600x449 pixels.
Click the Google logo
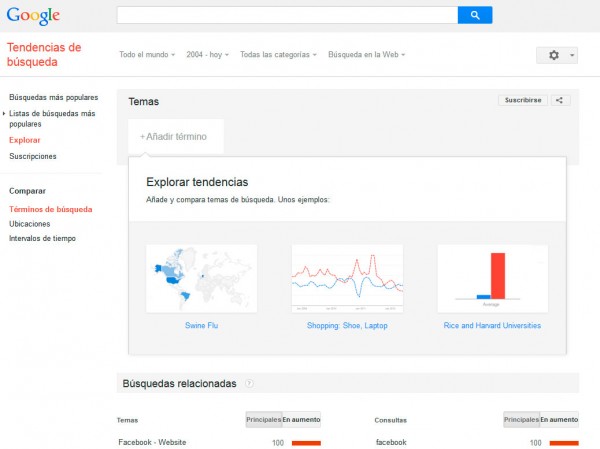tap(33, 16)
